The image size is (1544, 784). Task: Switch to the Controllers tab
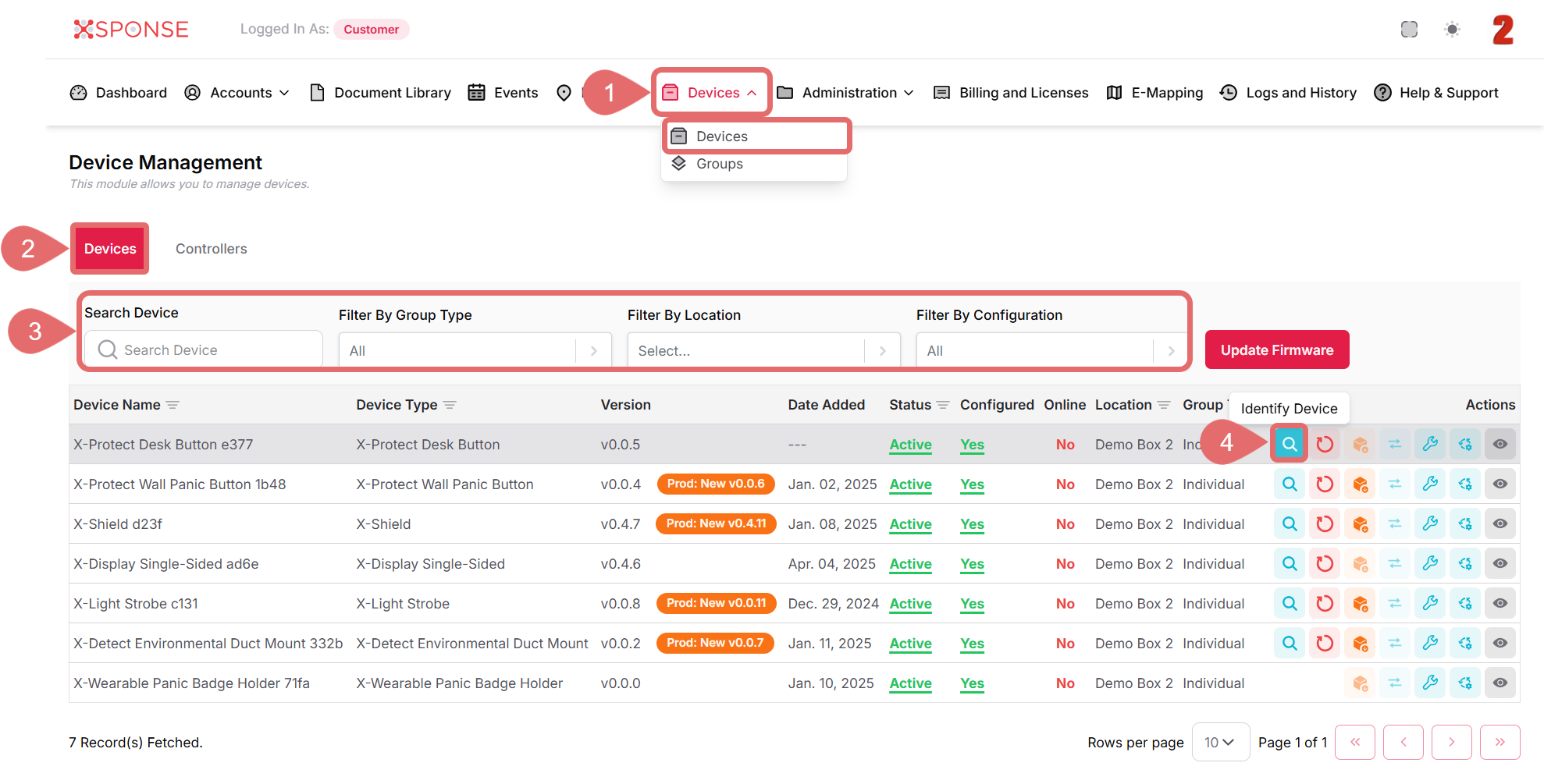pyautogui.click(x=211, y=249)
